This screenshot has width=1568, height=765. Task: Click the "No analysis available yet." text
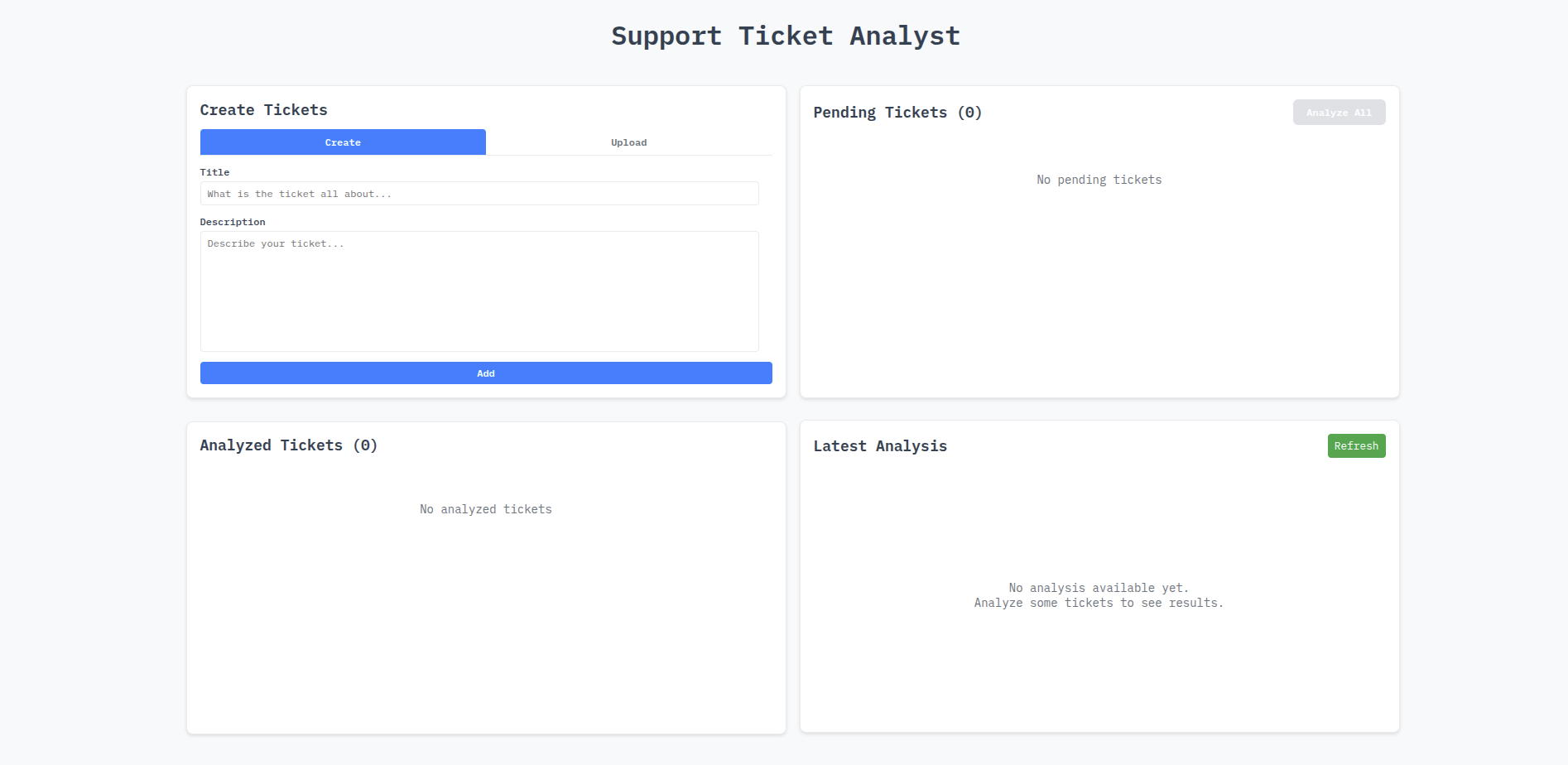click(x=1099, y=588)
